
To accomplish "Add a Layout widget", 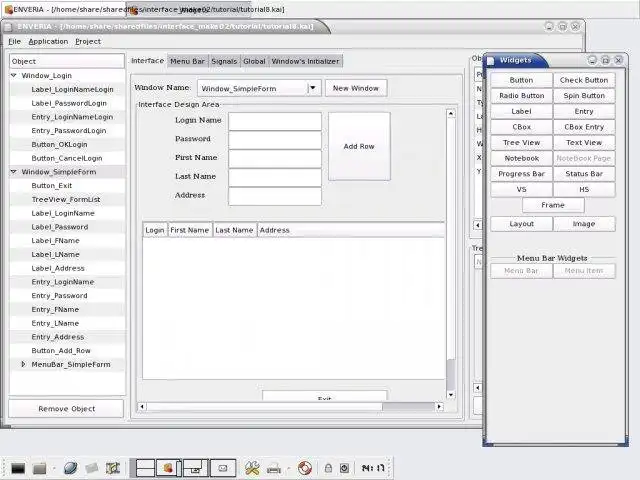I will point(521,224).
